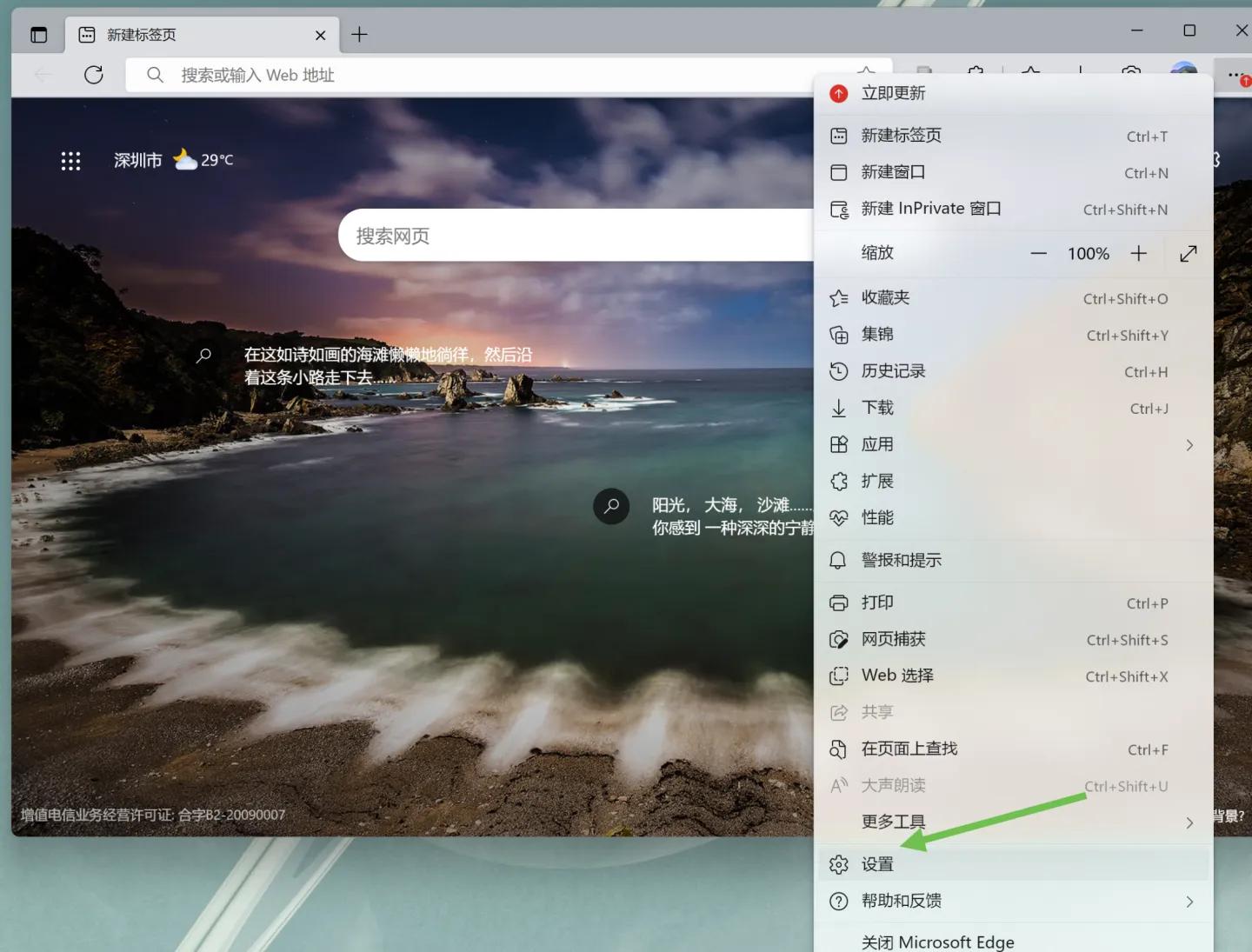Image resolution: width=1252 pixels, height=952 pixels.
Task: Click the Shenzhen weather widget
Action: (x=173, y=160)
